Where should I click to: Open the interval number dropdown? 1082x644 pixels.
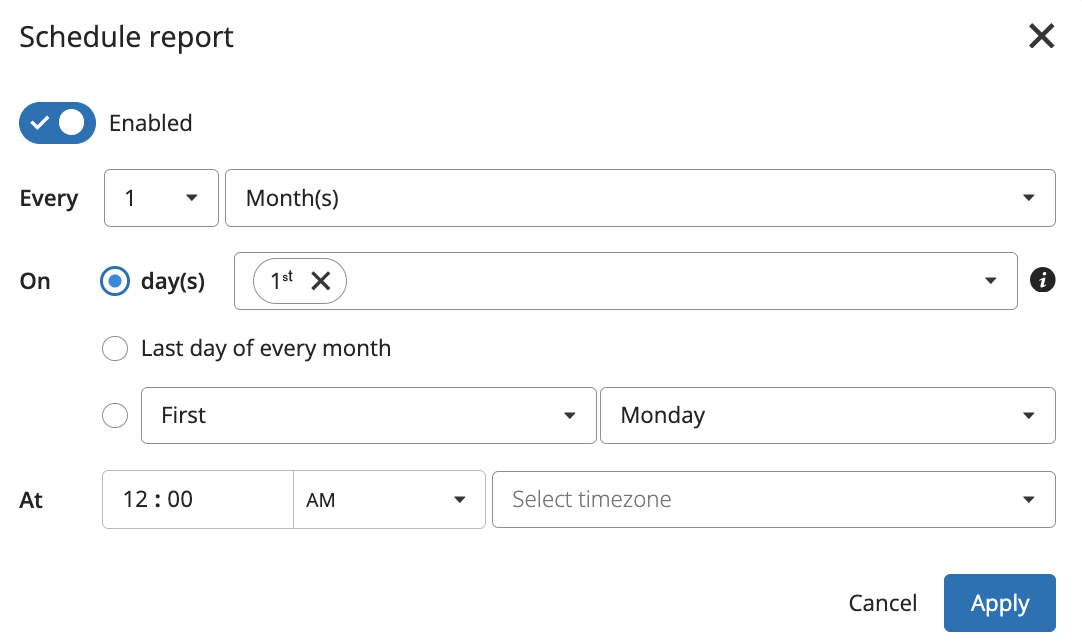point(161,198)
